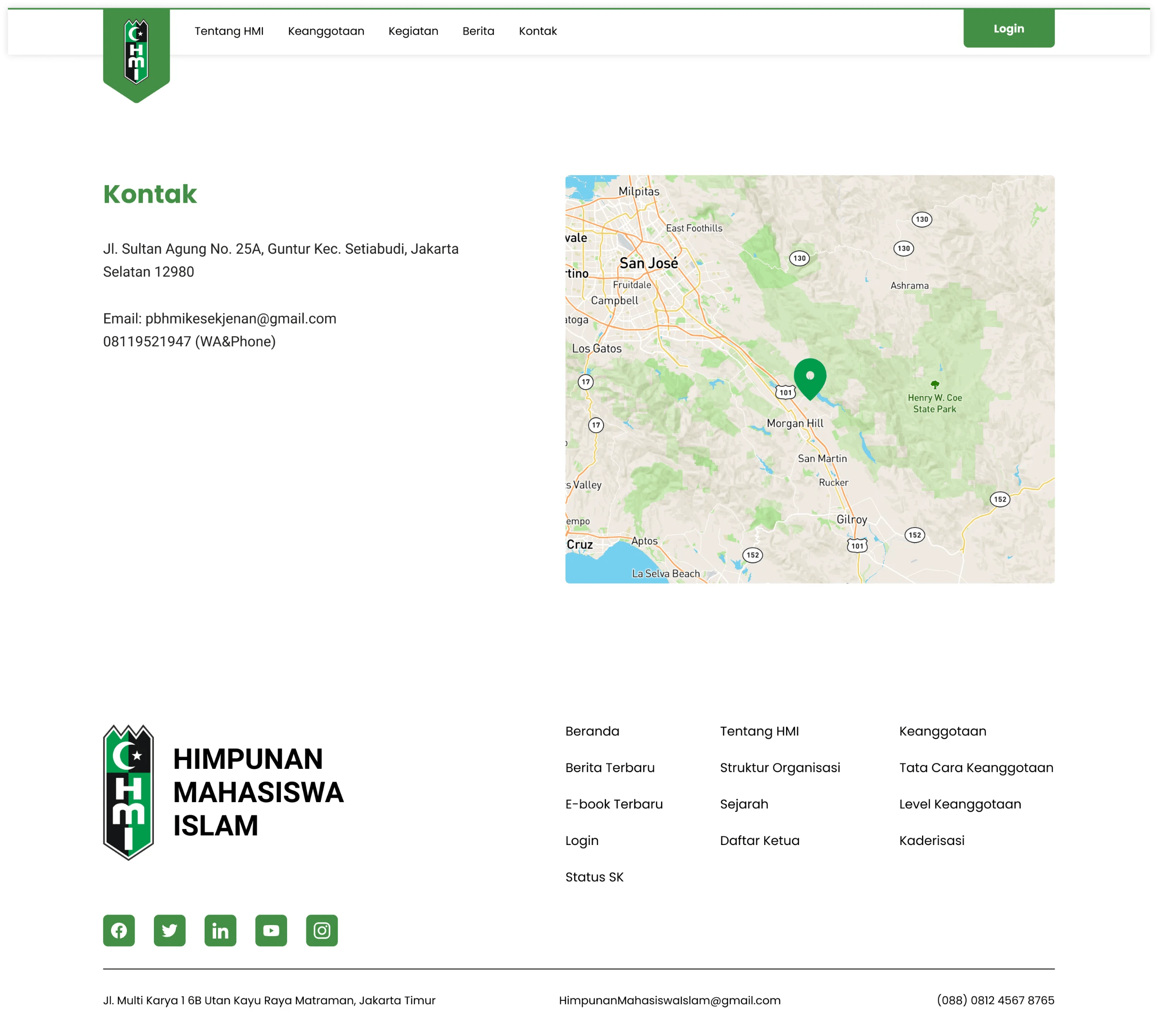This screenshot has width=1158, height=1036.
Task: Open the Facebook social icon
Action: pos(119,930)
